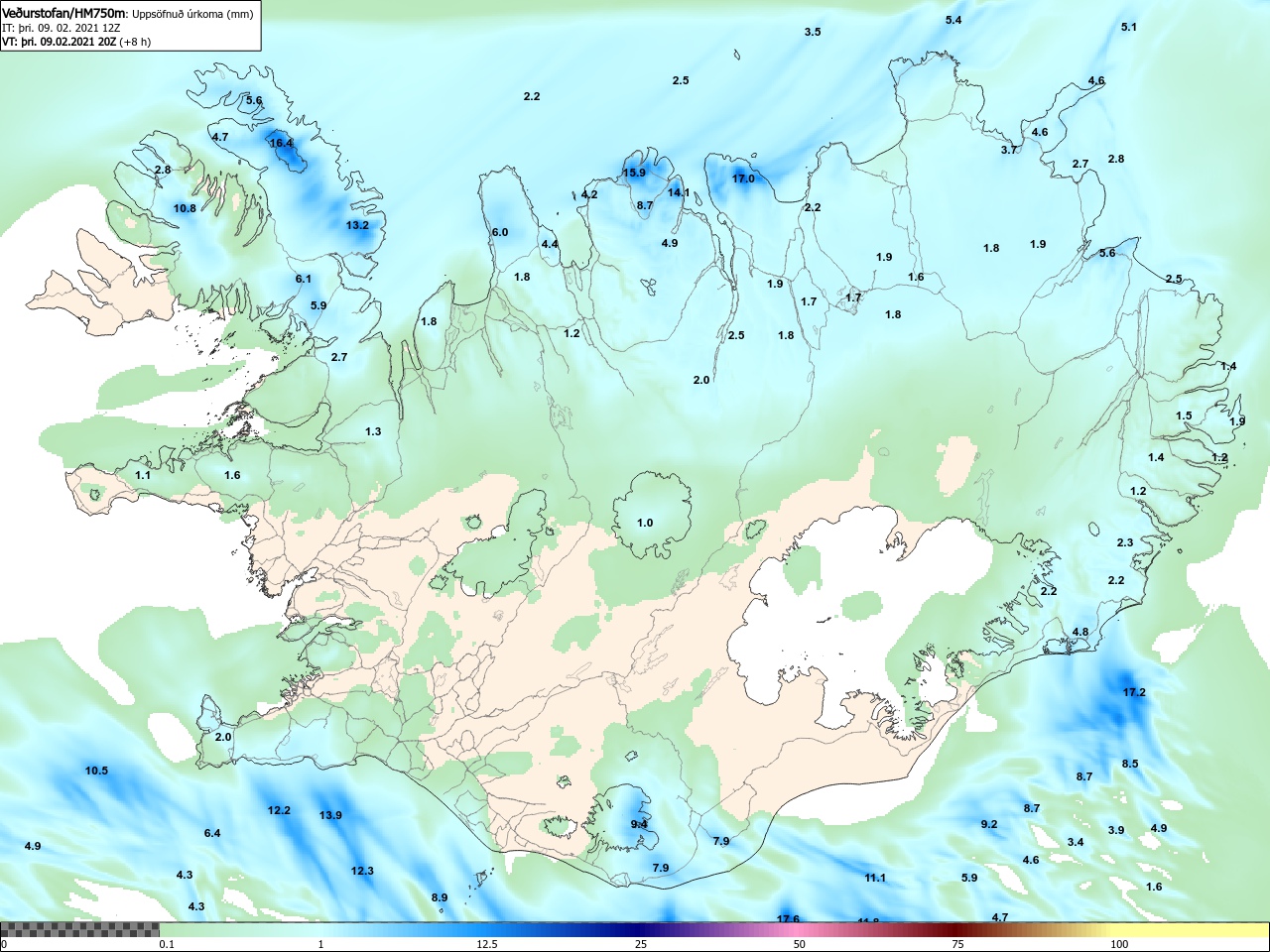Click the 15.9 value on north coast

click(x=634, y=173)
